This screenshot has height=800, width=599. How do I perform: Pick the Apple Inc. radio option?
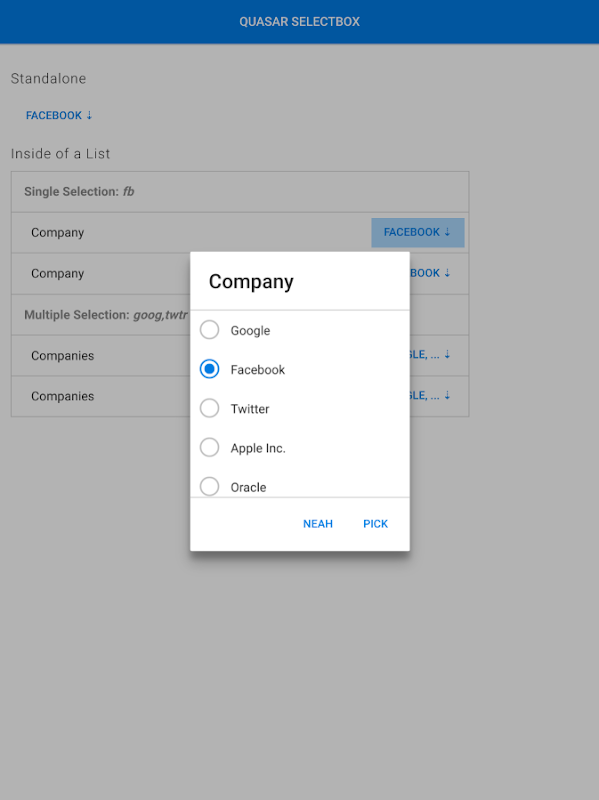click(209, 447)
